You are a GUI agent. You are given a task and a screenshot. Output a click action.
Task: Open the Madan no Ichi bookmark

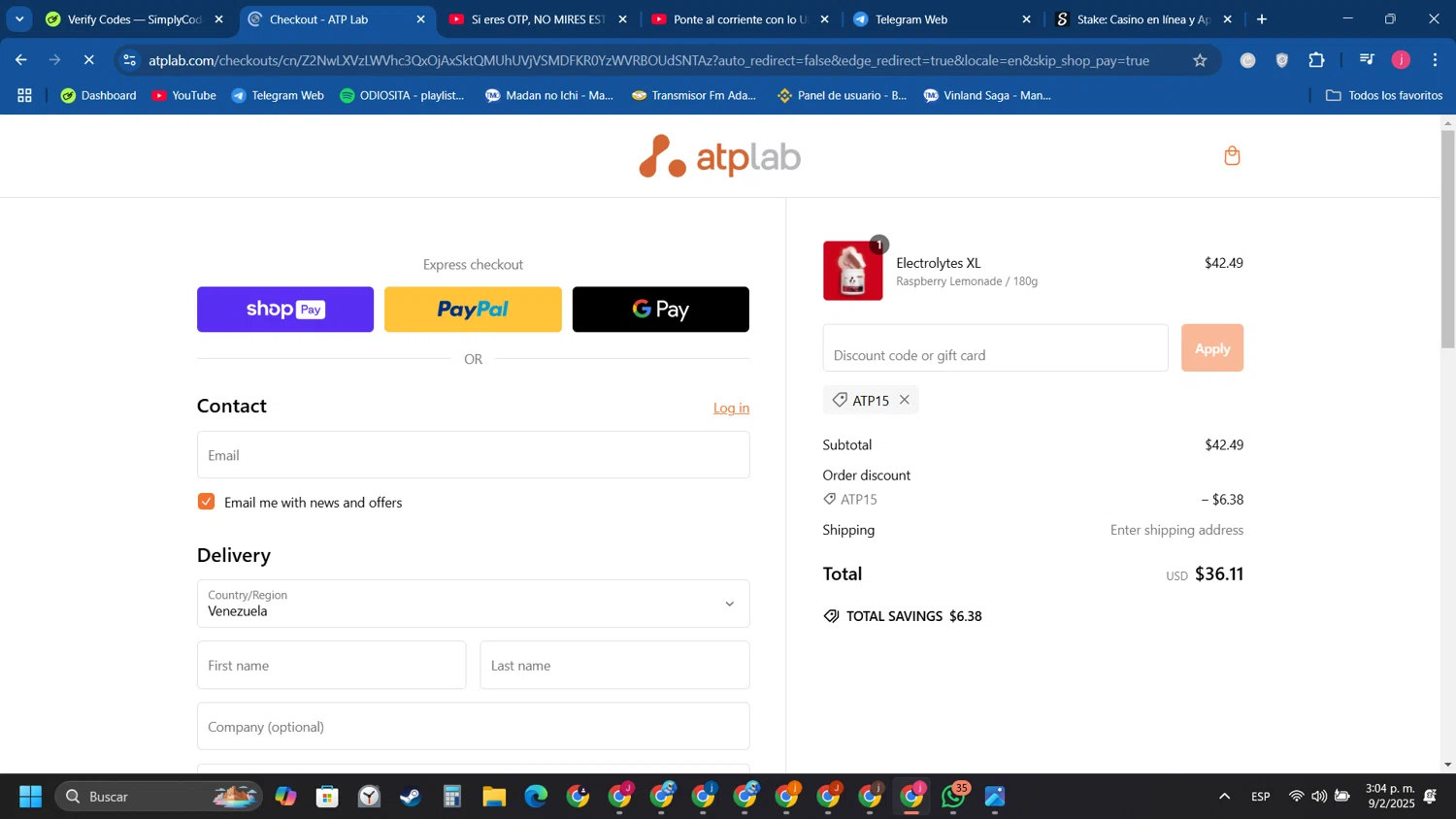(549, 95)
